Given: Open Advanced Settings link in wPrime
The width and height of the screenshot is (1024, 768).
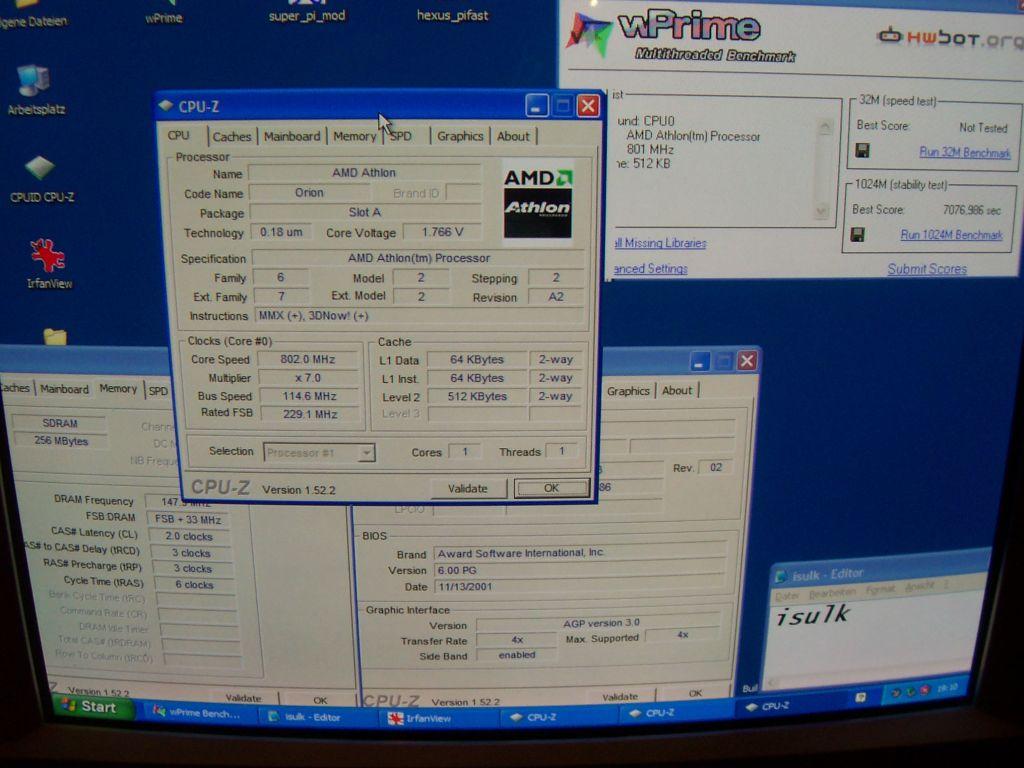Looking at the screenshot, I should (650, 268).
